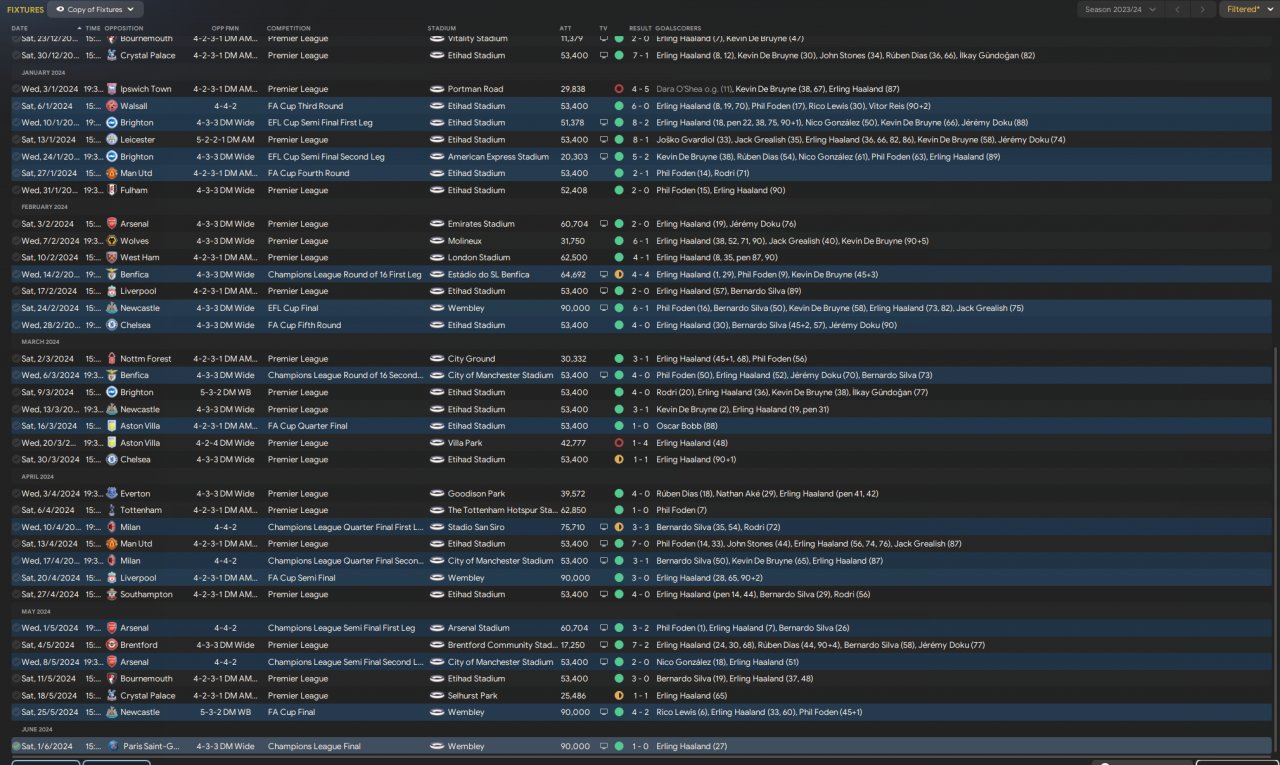Screen dimensions: 1280x765
Task: Expand the Season 2023/24 dropdown
Action: coord(1122,9)
